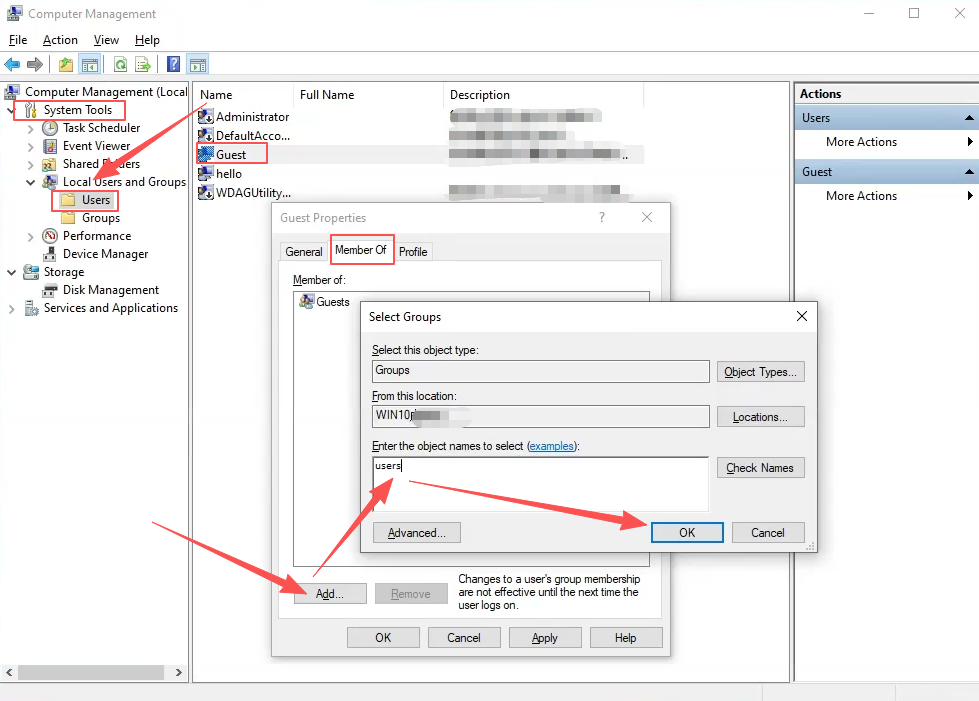Image resolution: width=979 pixels, height=701 pixels.
Task: Toggle Show/Hide Action Pane toolbar icon
Action: pos(198,64)
